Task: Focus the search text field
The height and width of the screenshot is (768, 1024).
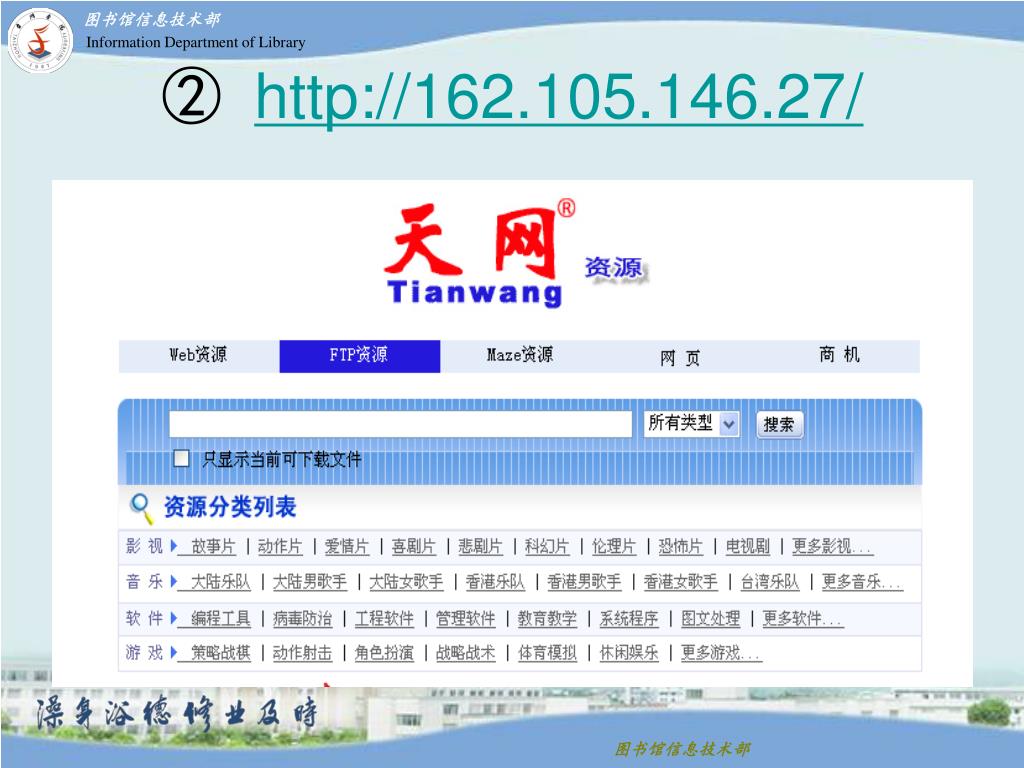Action: coord(400,424)
